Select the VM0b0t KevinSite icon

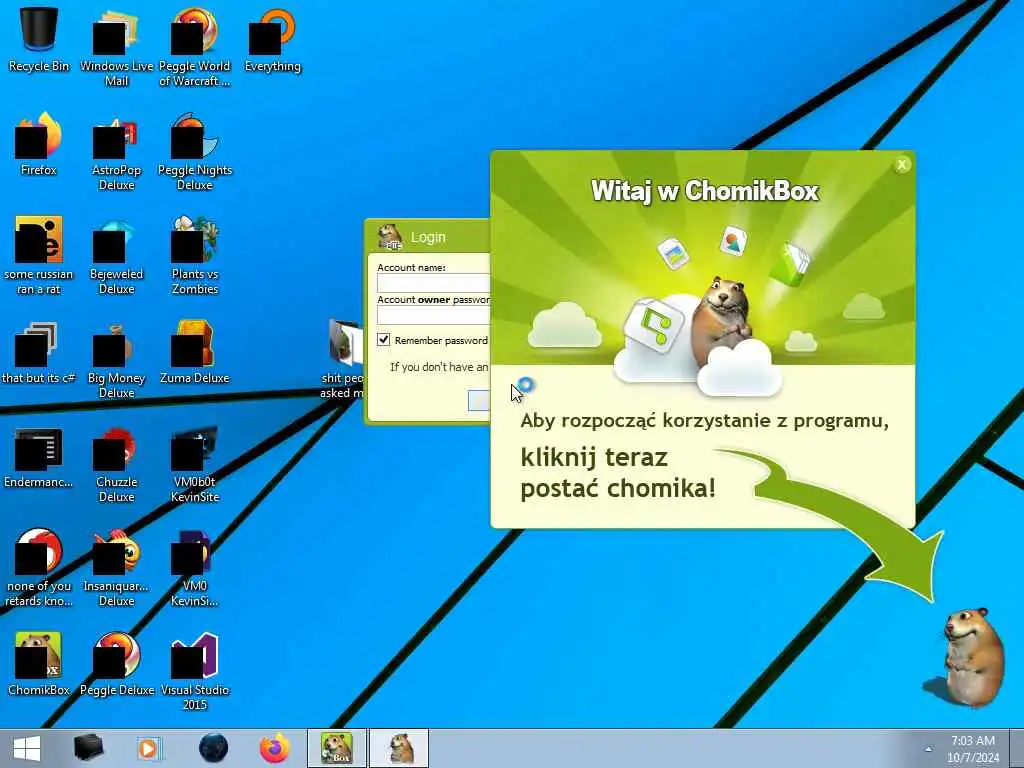(195, 464)
